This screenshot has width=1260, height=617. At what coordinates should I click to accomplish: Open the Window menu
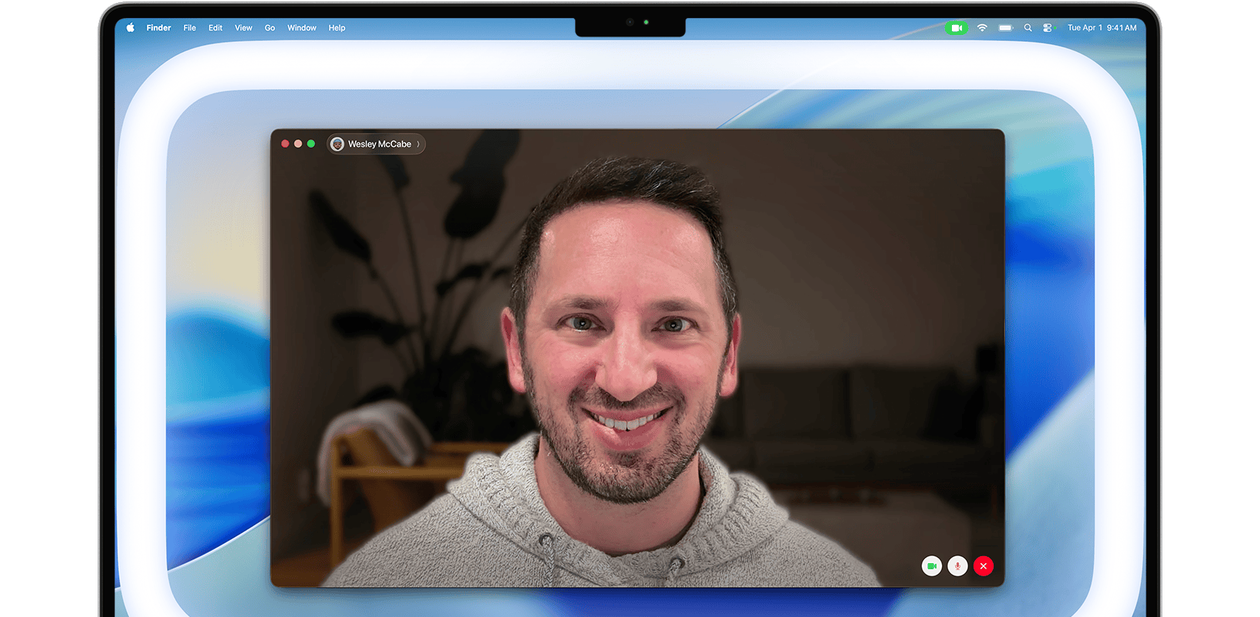coord(301,27)
